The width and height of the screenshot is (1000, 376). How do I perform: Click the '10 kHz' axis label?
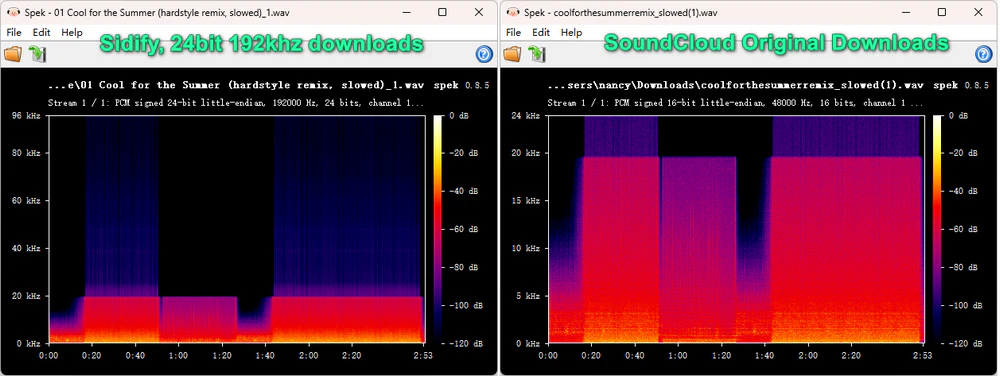coord(526,248)
